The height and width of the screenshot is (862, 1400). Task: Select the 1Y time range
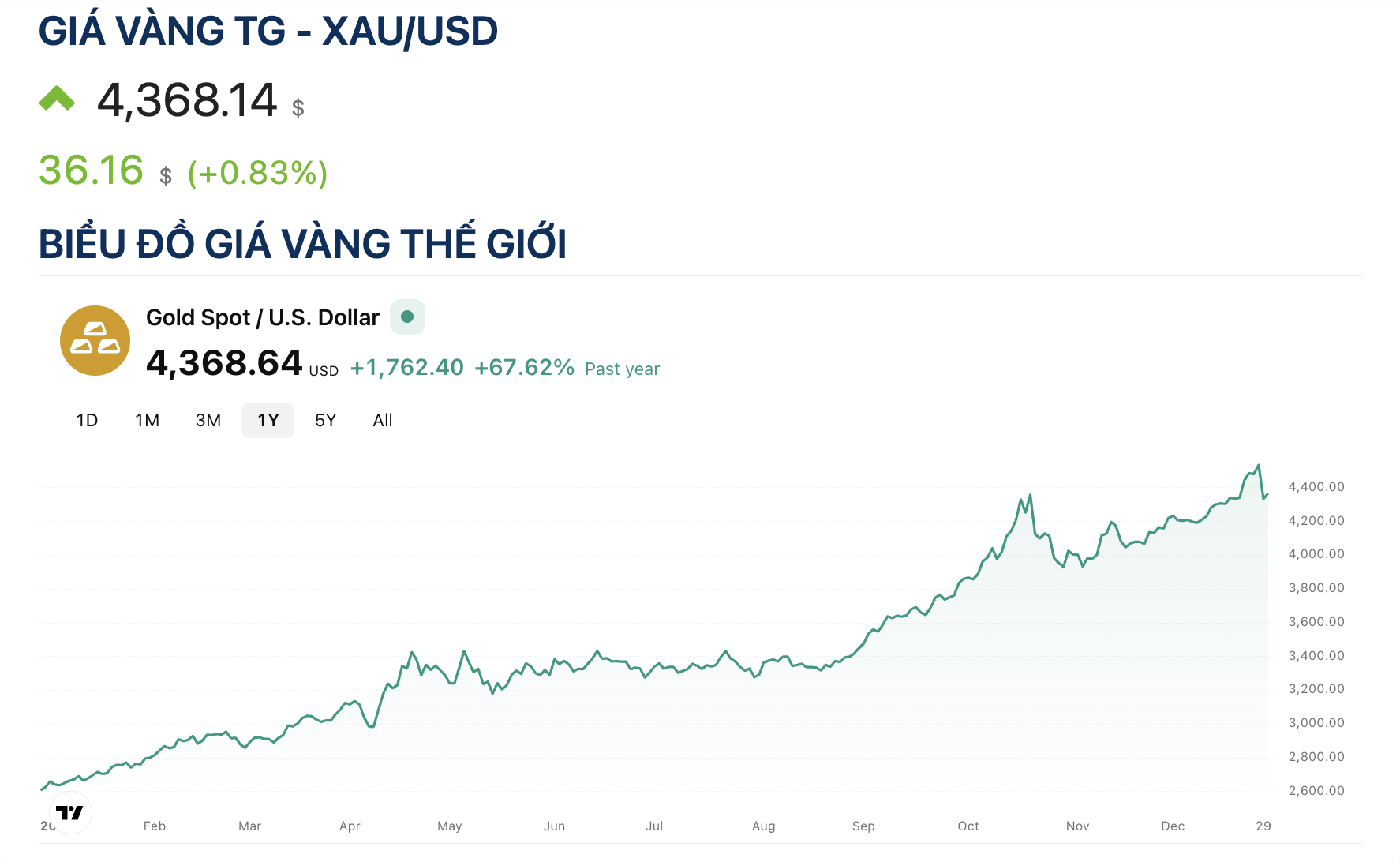pyautogui.click(x=268, y=420)
